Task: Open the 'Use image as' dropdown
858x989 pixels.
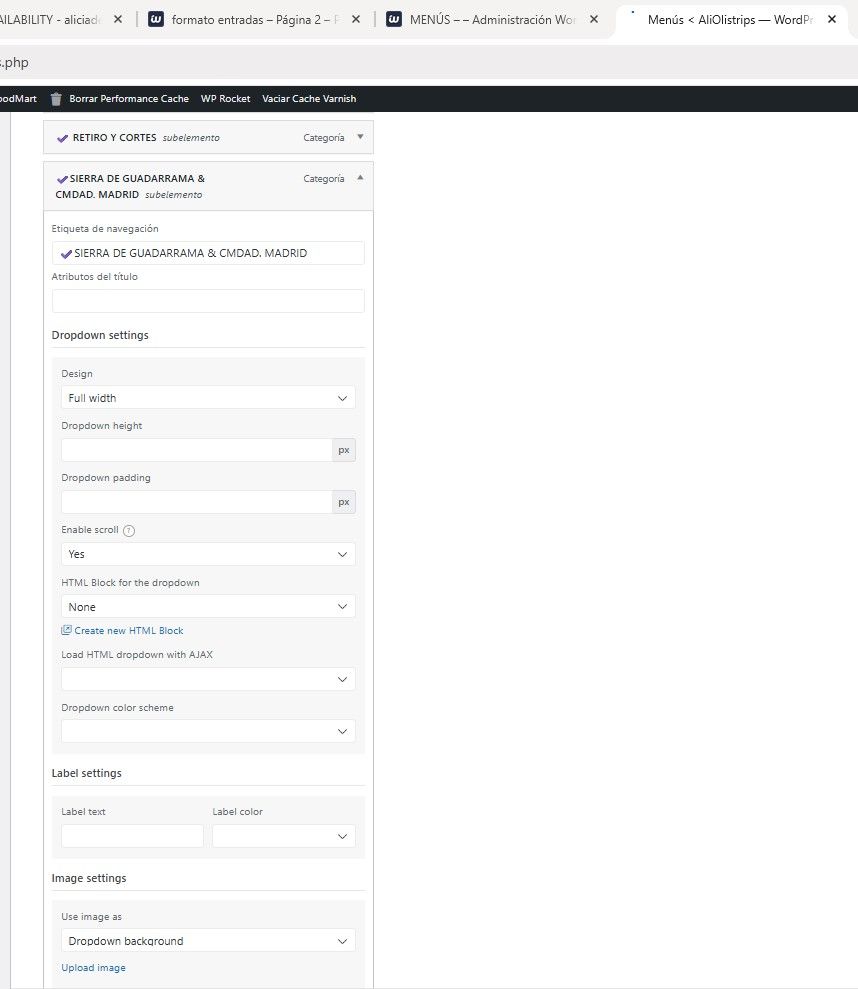Action: pos(208,941)
